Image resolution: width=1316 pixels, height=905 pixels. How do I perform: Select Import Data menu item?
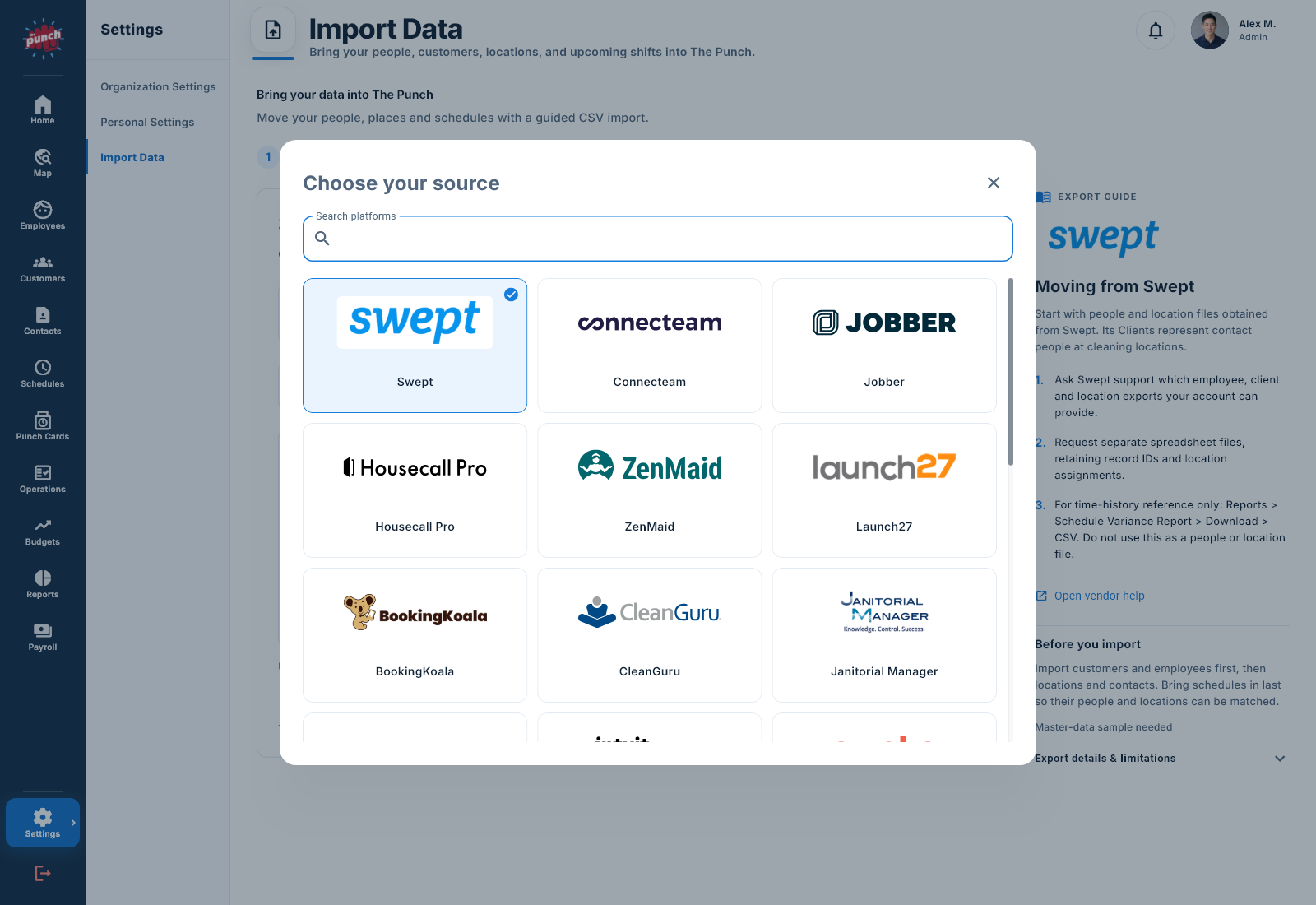point(132,157)
